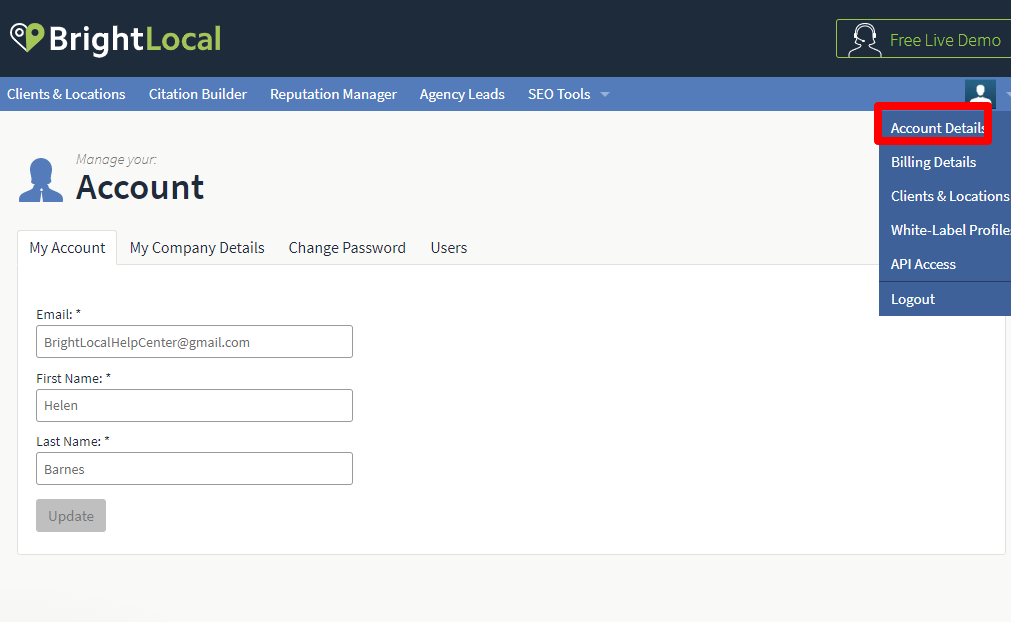Open Reputation Manager

[x=333, y=94]
